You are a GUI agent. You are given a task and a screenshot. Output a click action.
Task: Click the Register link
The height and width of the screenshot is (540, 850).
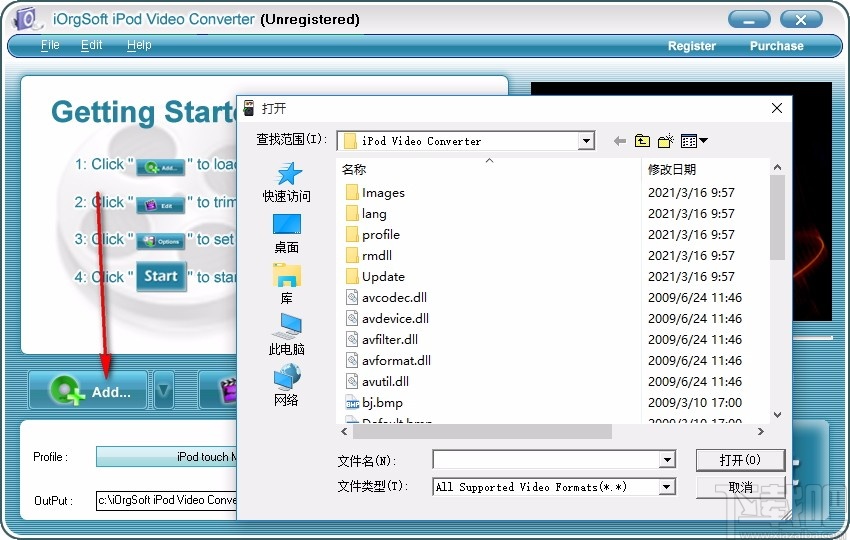pos(692,46)
